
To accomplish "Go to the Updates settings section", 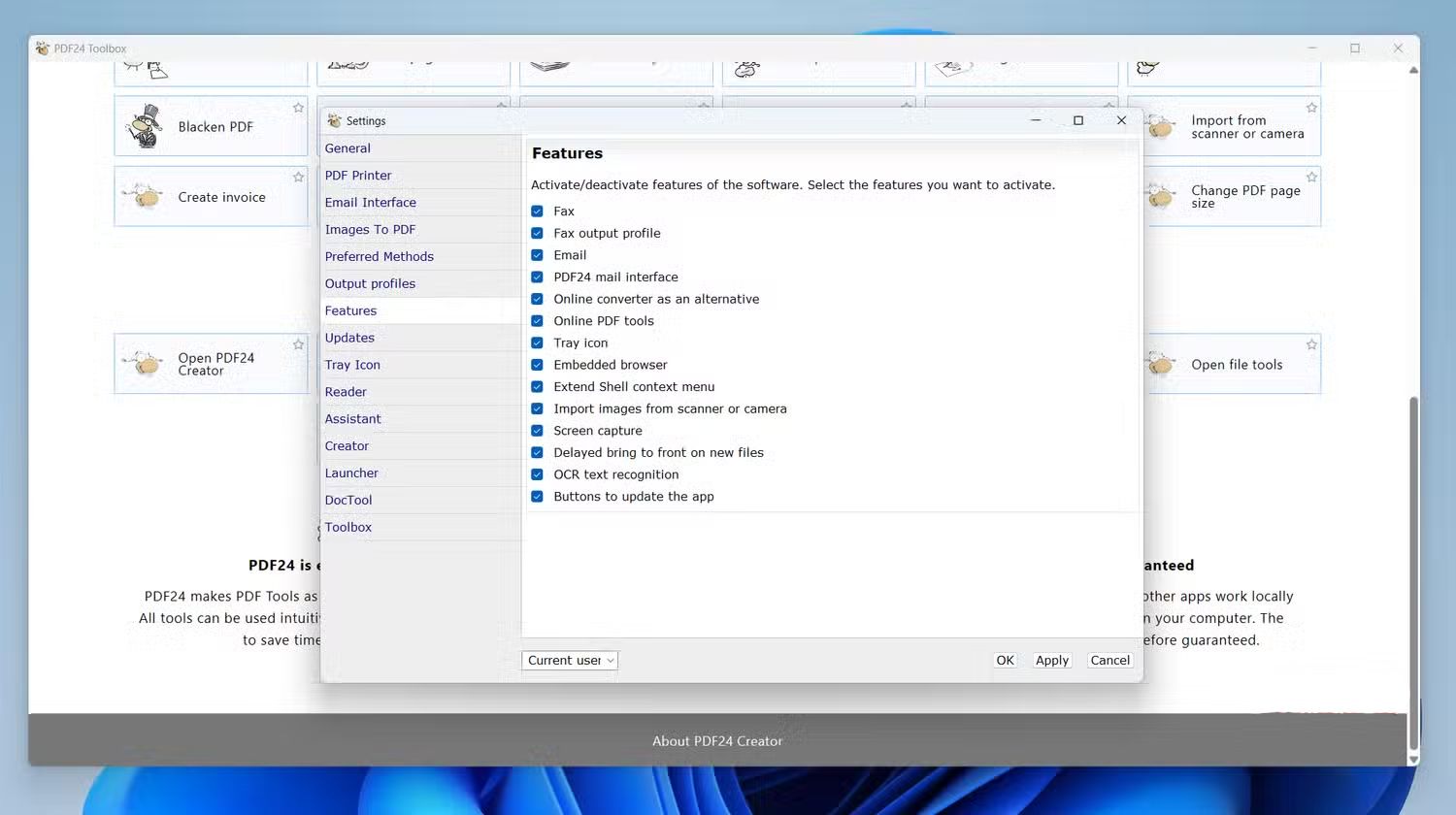I will point(420,339).
